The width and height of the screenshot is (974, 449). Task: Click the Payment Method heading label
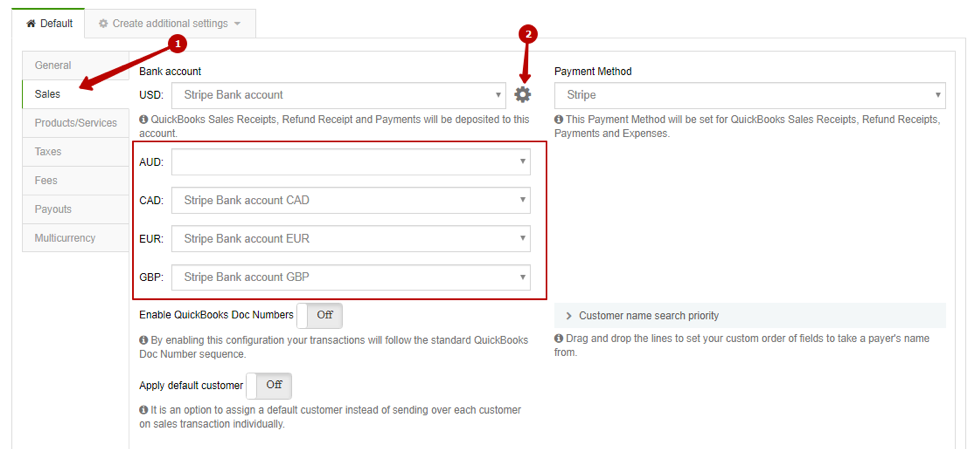(x=593, y=71)
